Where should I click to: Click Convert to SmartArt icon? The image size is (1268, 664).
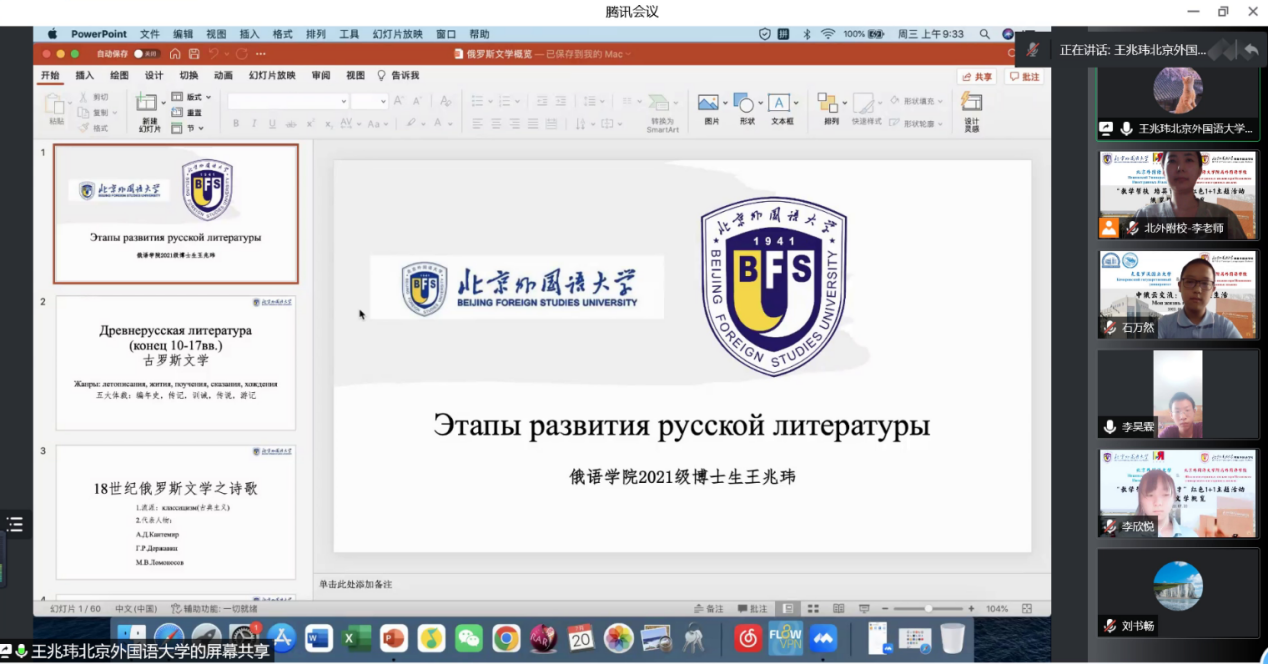pyautogui.click(x=658, y=103)
